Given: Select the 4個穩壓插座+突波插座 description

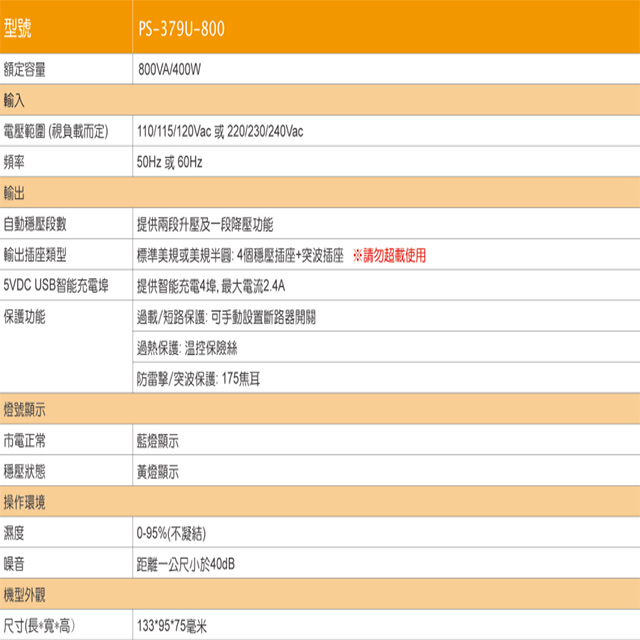Looking at the screenshot, I should (290, 256).
